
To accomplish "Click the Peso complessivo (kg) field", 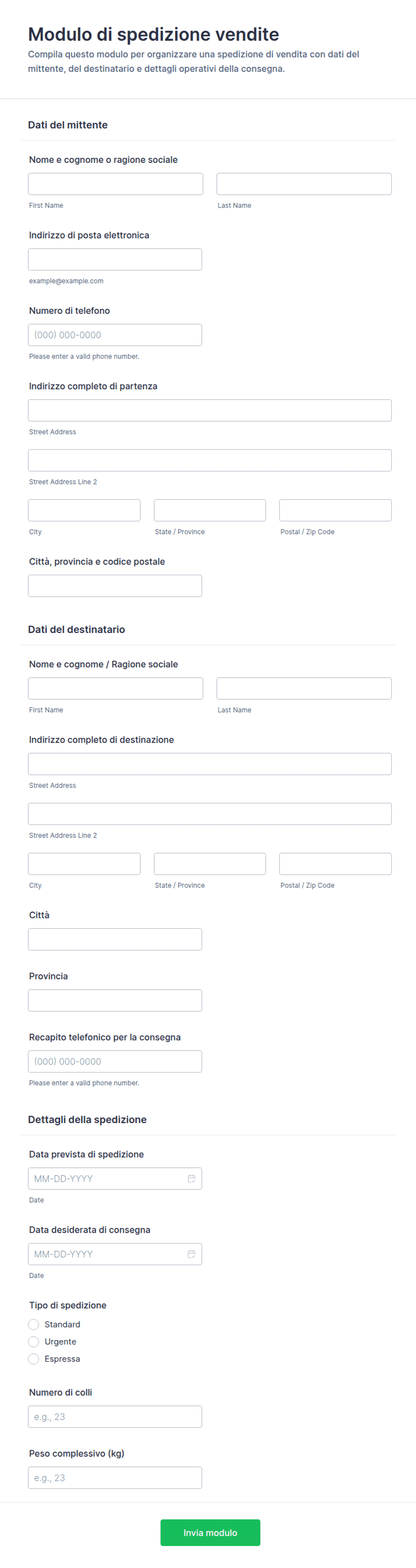I will 115,1477.
